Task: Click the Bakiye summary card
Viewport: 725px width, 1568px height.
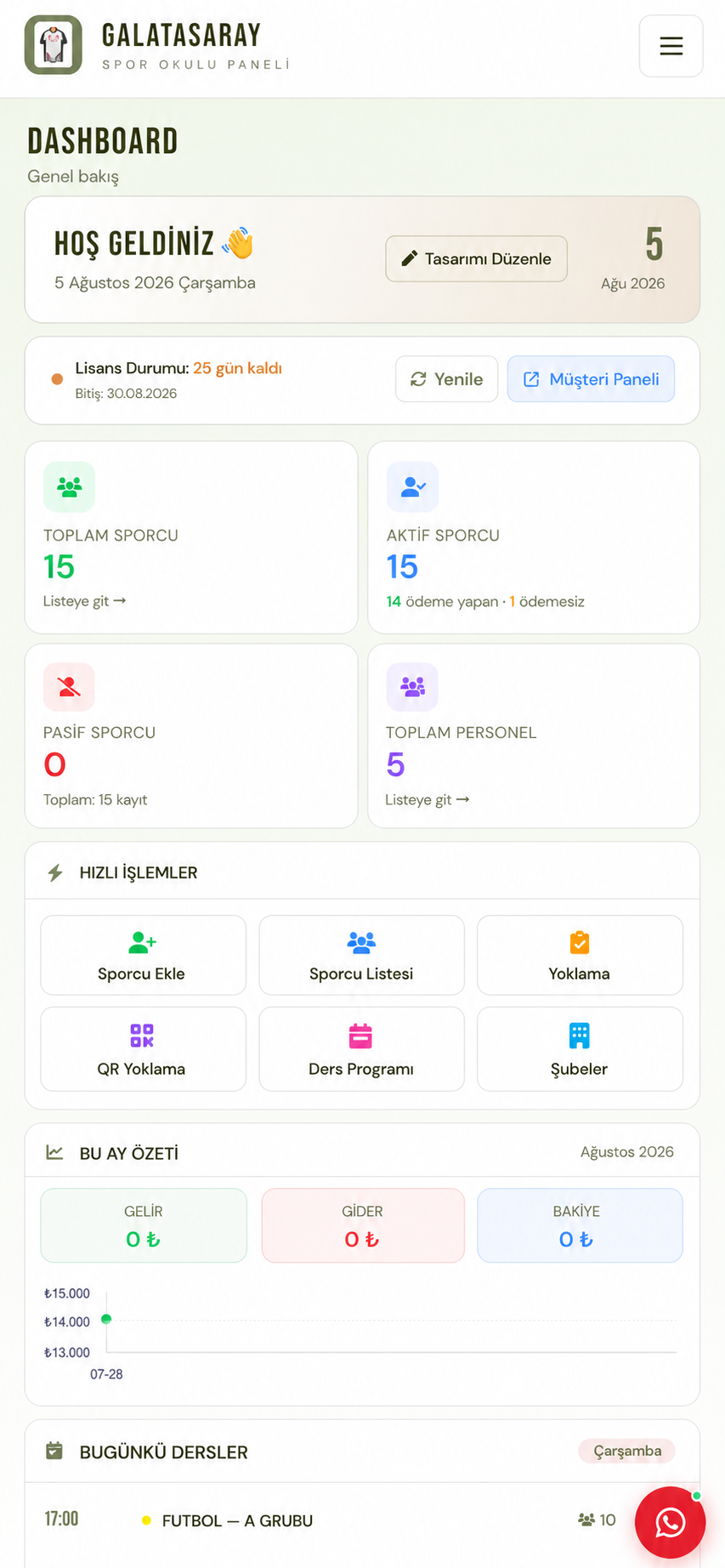Action: [580, 1225]
